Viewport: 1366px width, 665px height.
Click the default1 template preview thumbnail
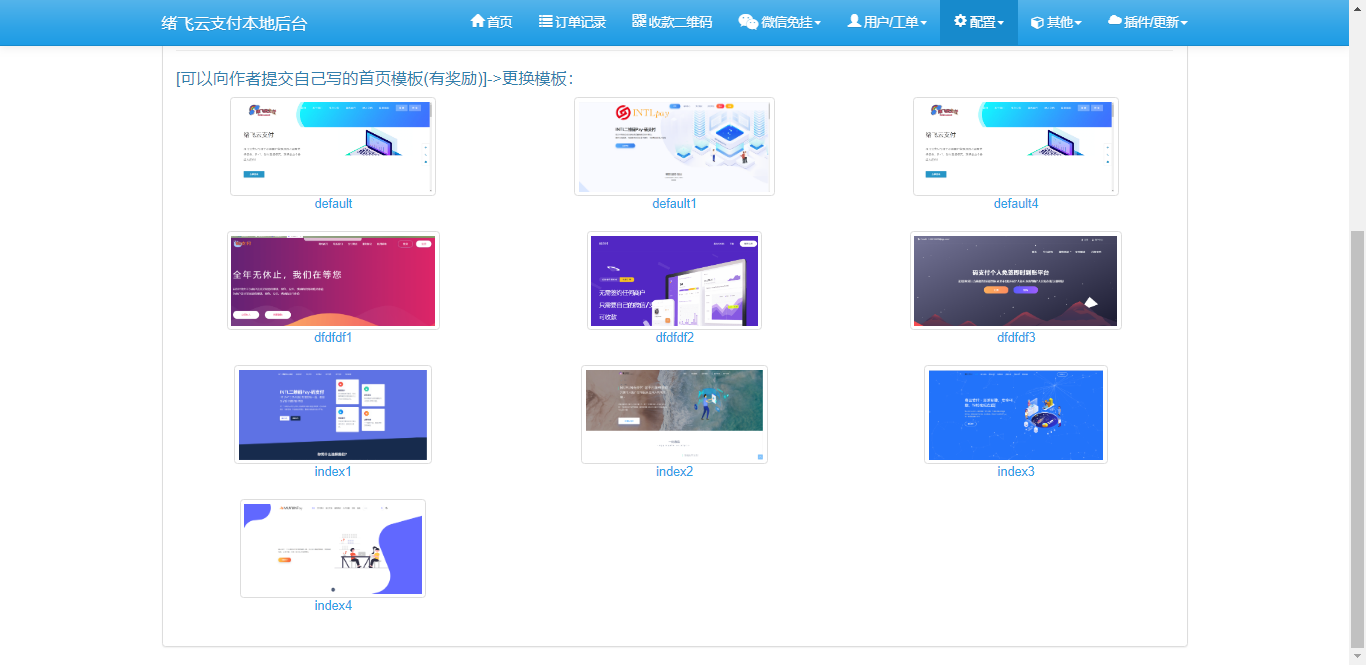[674, 146]
